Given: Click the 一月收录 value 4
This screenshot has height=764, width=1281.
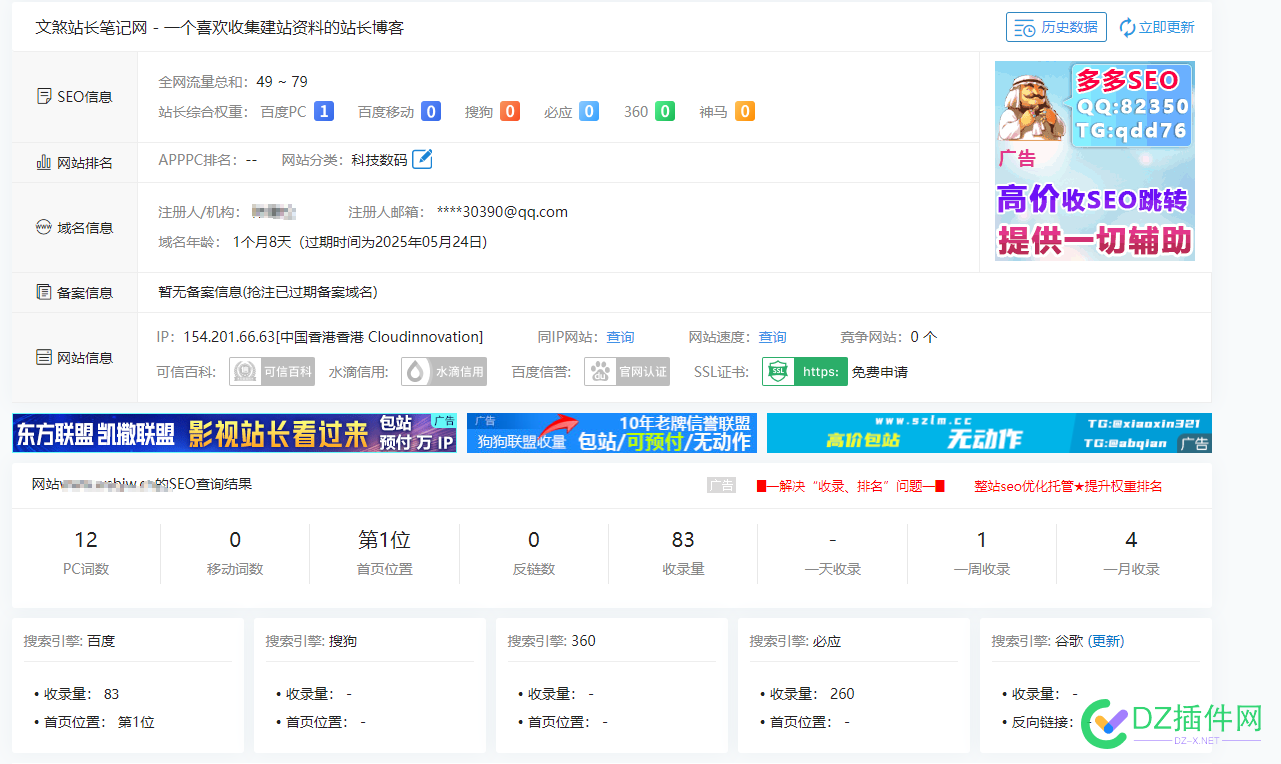Looking at the screenshot, I should pos(1131,540).
